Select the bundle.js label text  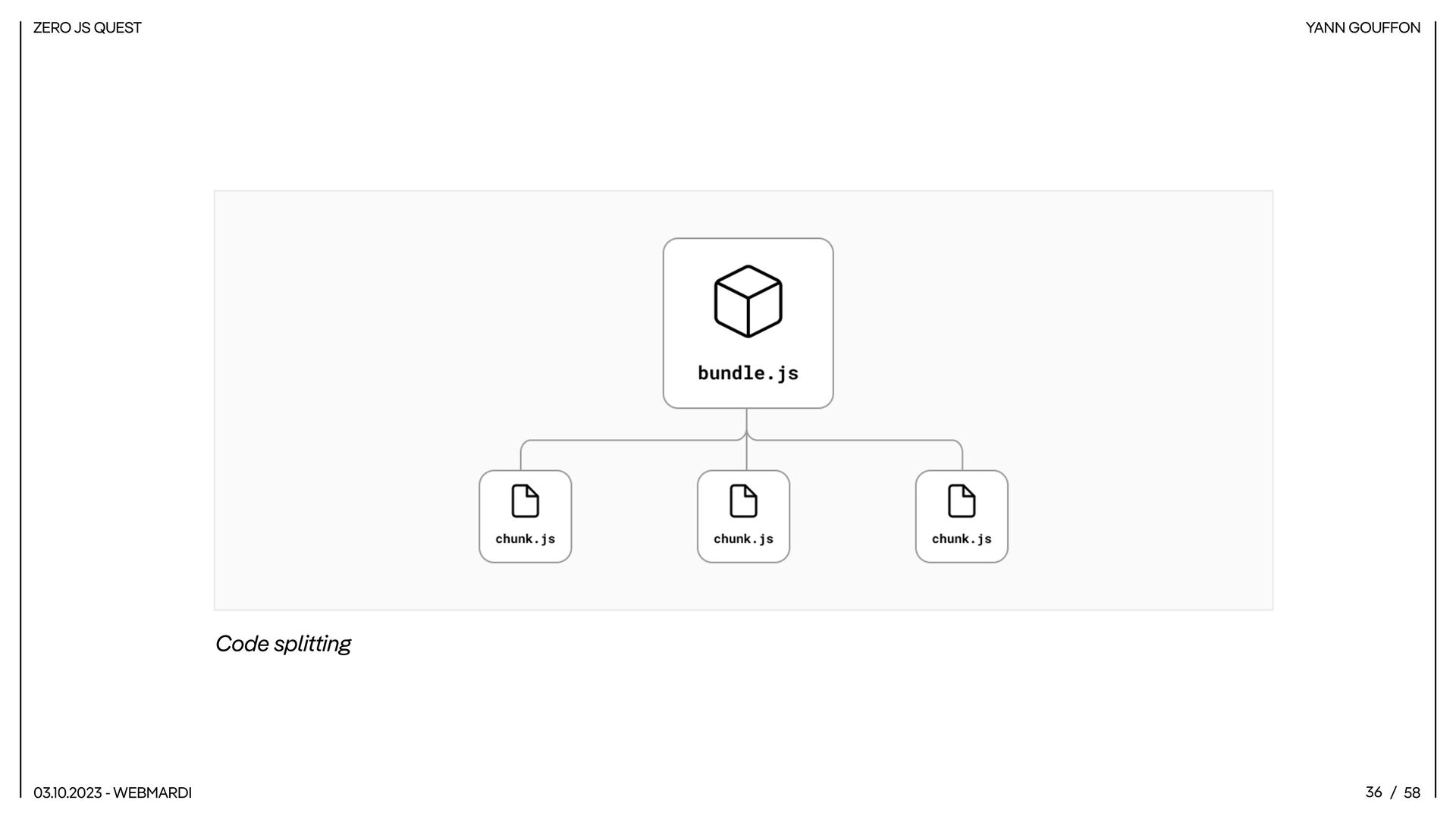[x=748, y=373]
